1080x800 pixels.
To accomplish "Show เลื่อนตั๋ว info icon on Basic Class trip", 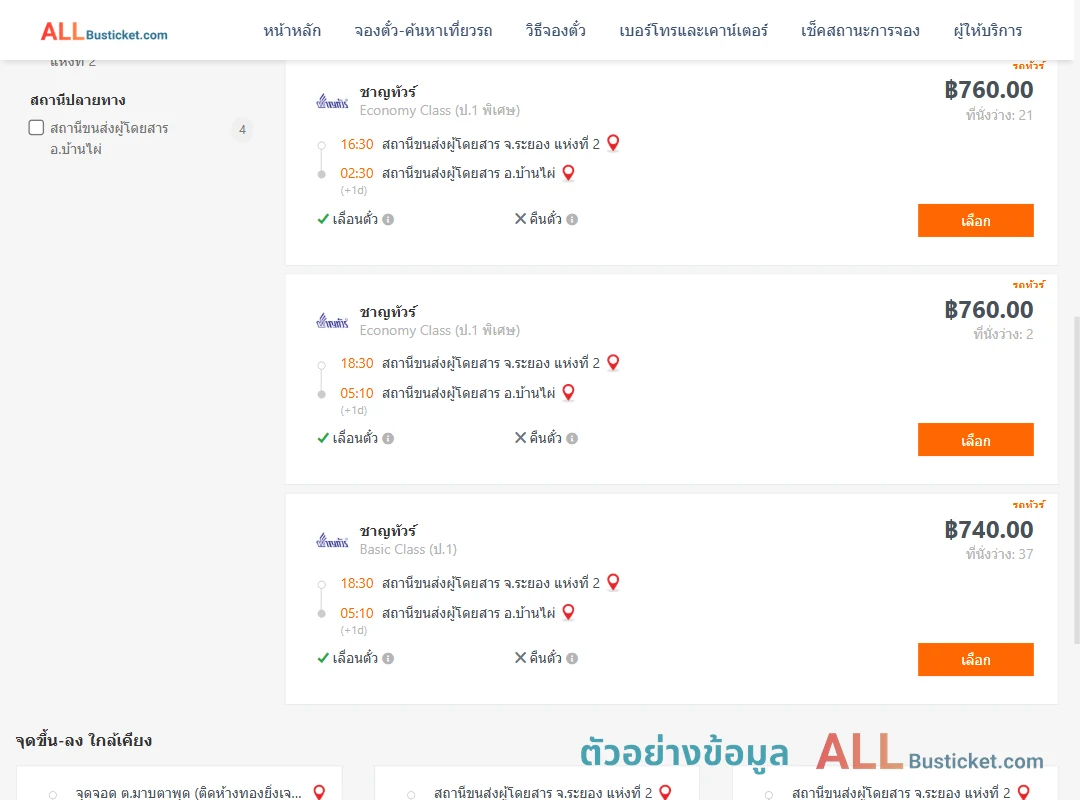I will coord(388,659).
